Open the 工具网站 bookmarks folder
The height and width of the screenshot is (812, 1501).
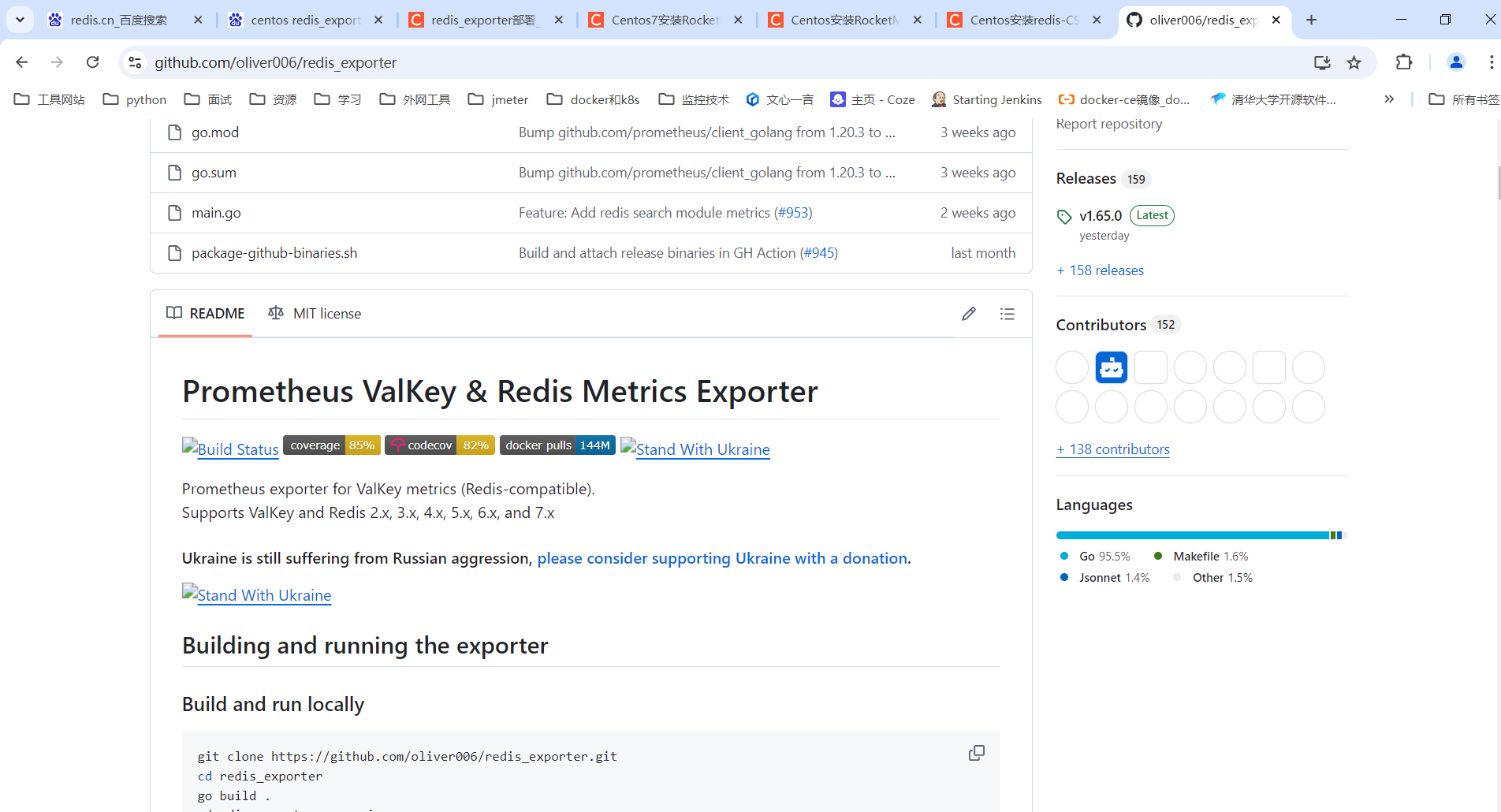[x=50, y=99]
